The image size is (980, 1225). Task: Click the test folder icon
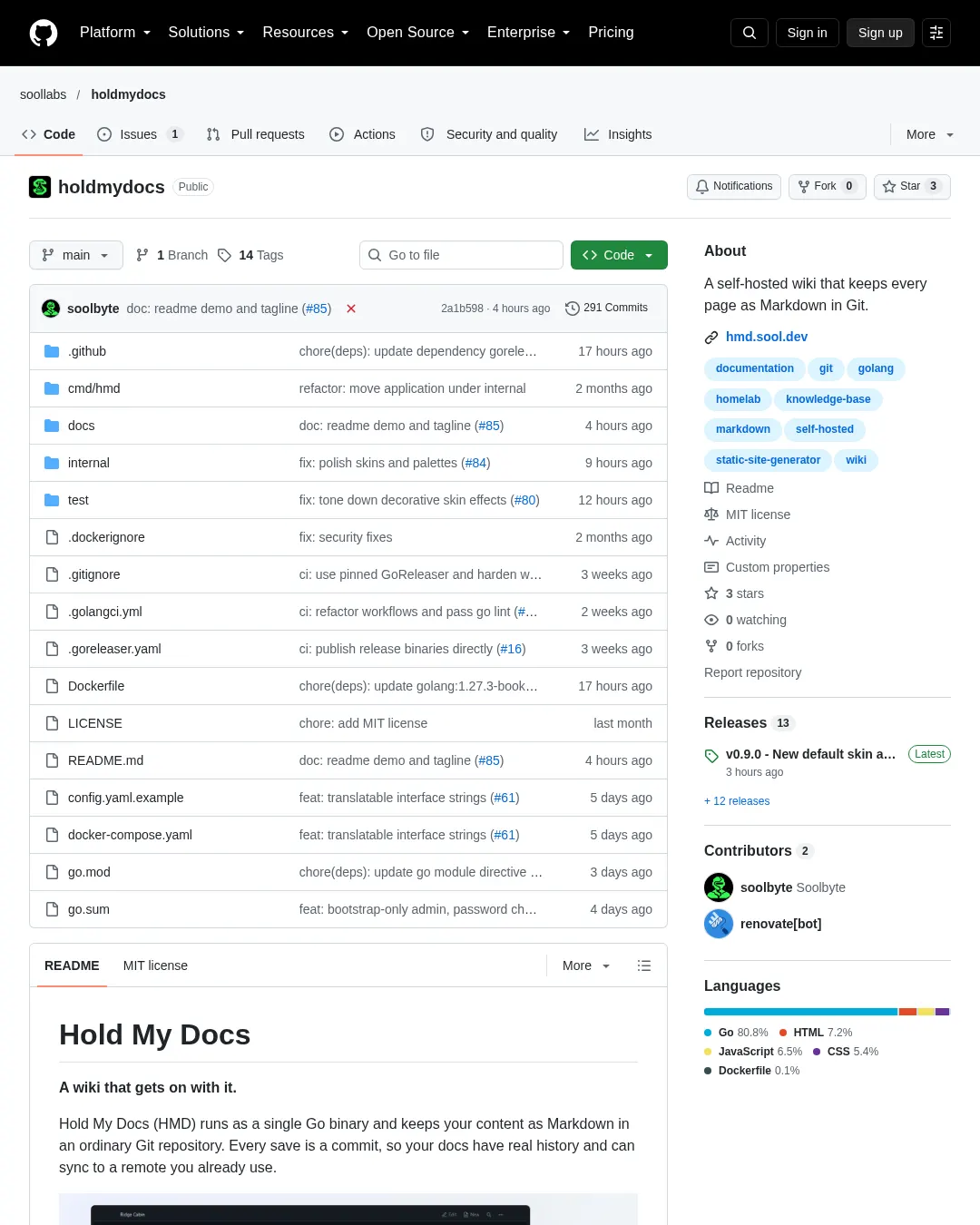pyautogui.click(x=52, y=500)
